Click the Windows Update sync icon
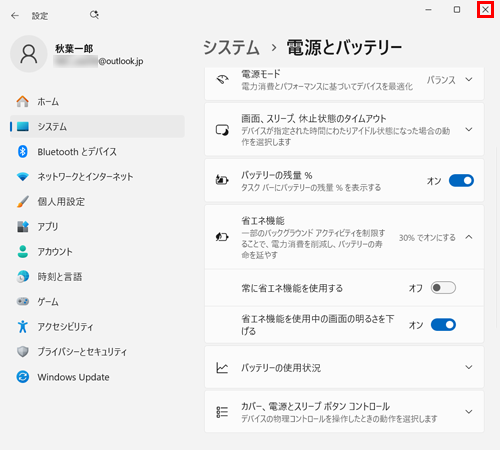 23,377
